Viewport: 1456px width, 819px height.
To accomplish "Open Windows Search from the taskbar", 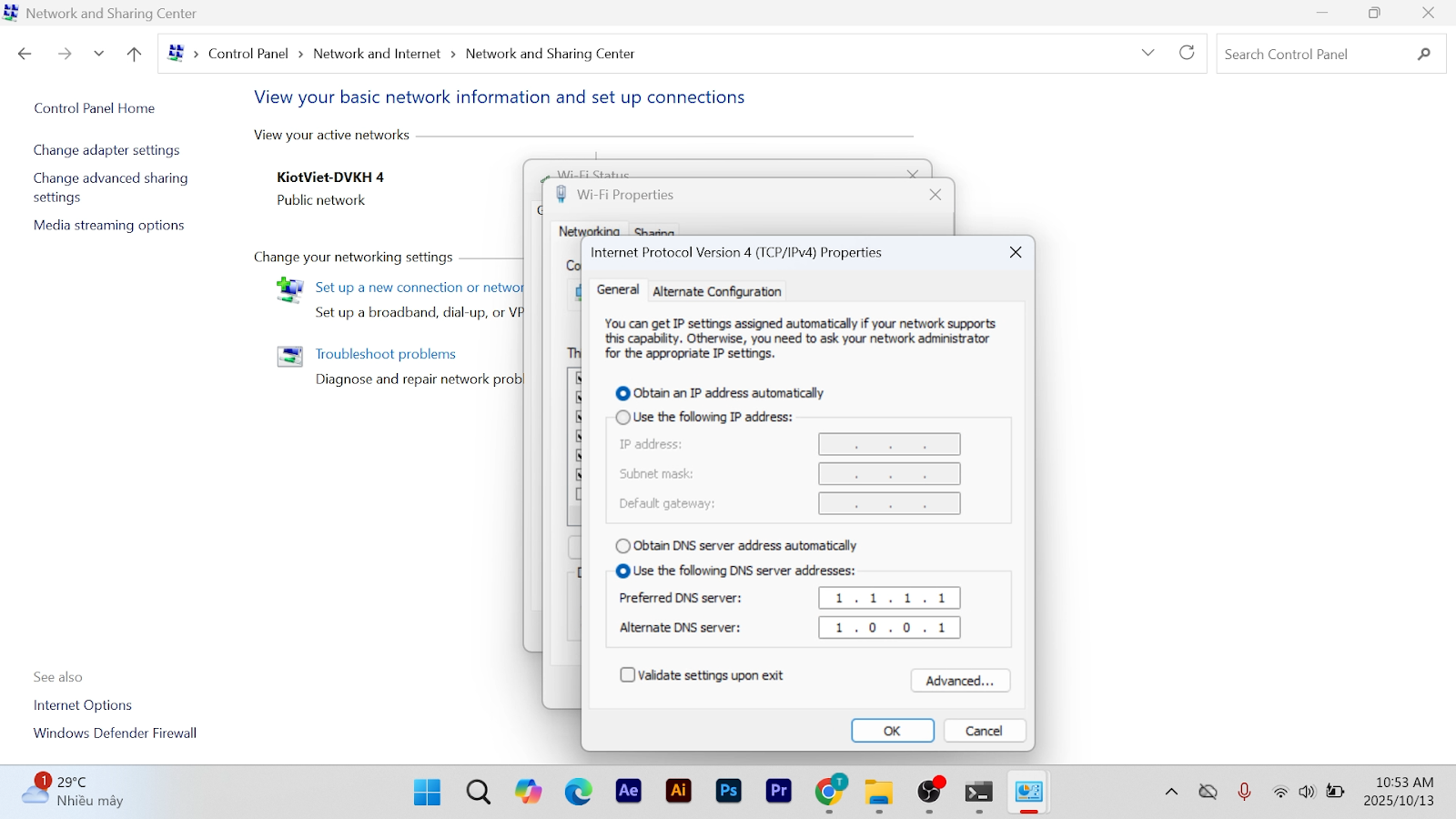I will 478,792.
